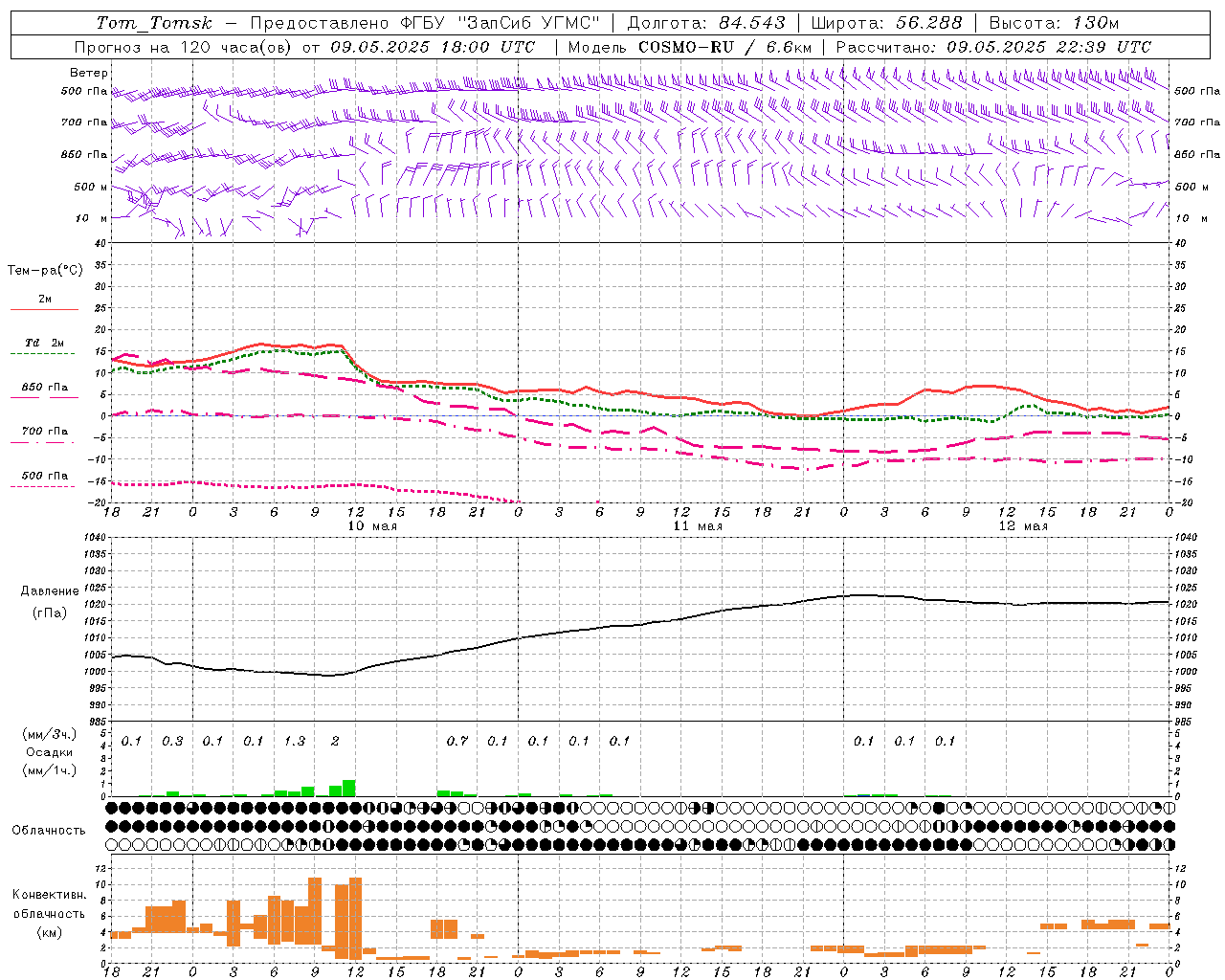Click the "1040" pressure axis label on left

point(94,538)
